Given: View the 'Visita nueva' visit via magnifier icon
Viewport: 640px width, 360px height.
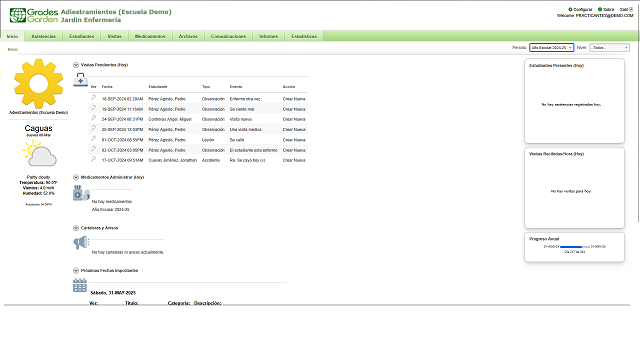Looking at the screenshot, I should [x=93, y=118].
